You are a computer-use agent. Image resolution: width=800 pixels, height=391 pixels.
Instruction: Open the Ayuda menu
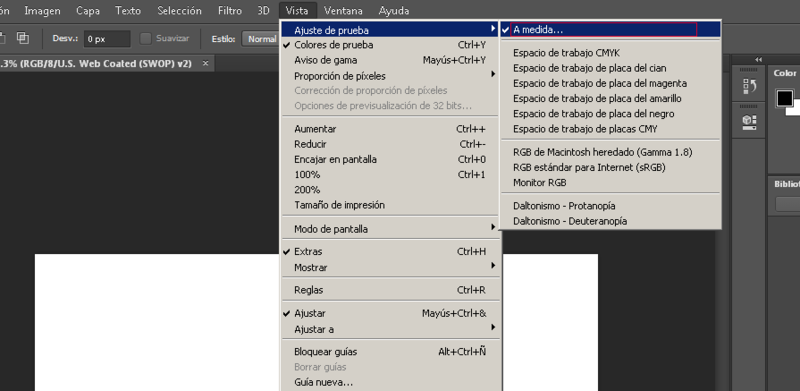pyautogui.click(x=394, y=10)
